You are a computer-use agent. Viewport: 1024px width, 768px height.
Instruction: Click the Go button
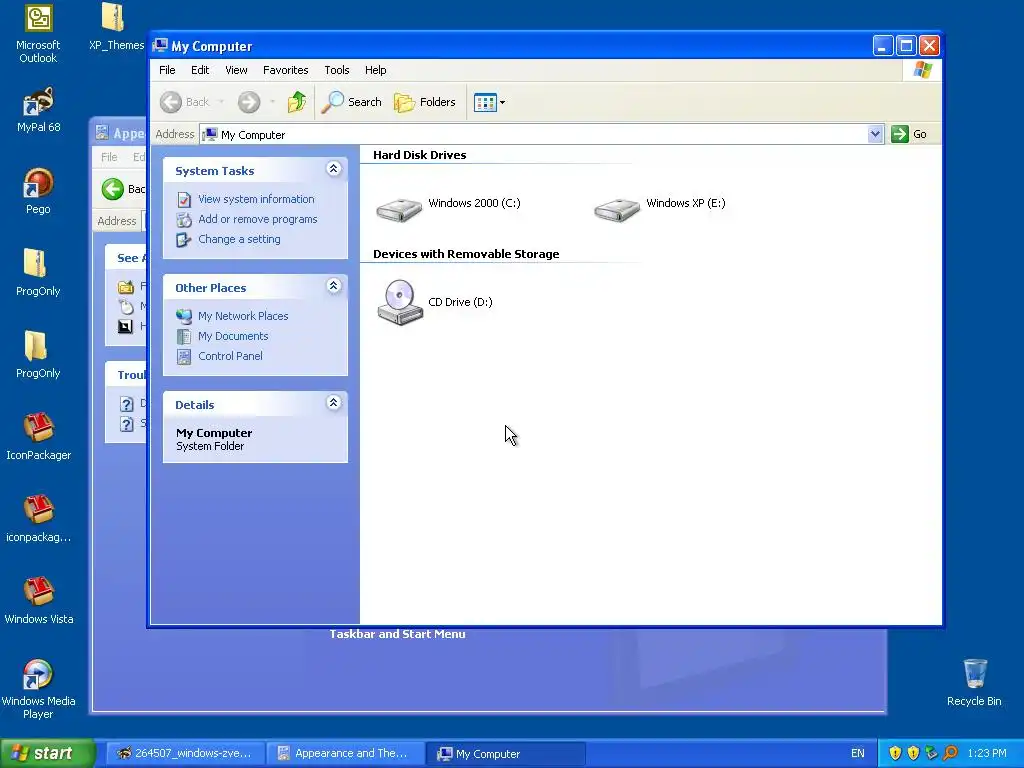pyautogui.click(x=909, y=134)
